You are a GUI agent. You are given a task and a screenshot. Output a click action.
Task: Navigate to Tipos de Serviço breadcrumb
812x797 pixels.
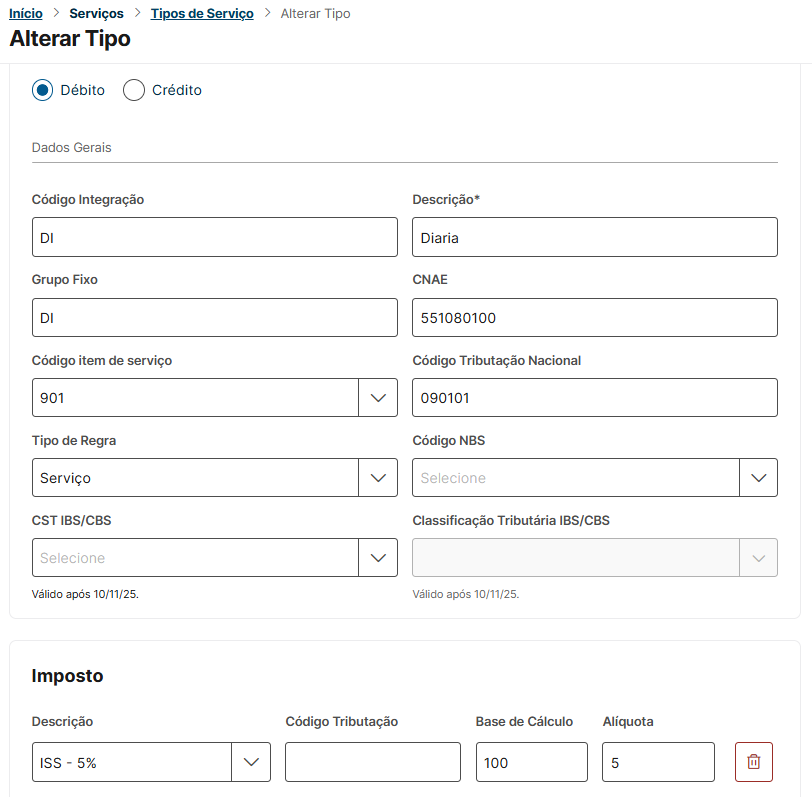tap(202, 14)
